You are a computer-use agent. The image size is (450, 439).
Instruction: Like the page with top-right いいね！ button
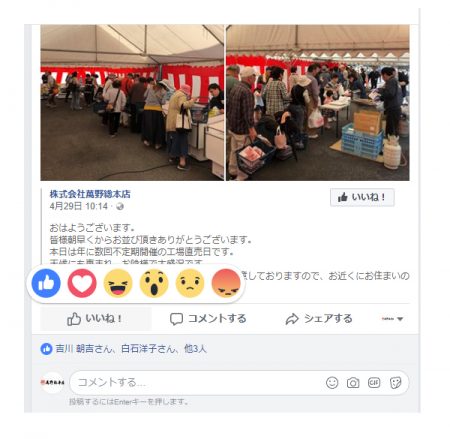click(x=362, y=197)
